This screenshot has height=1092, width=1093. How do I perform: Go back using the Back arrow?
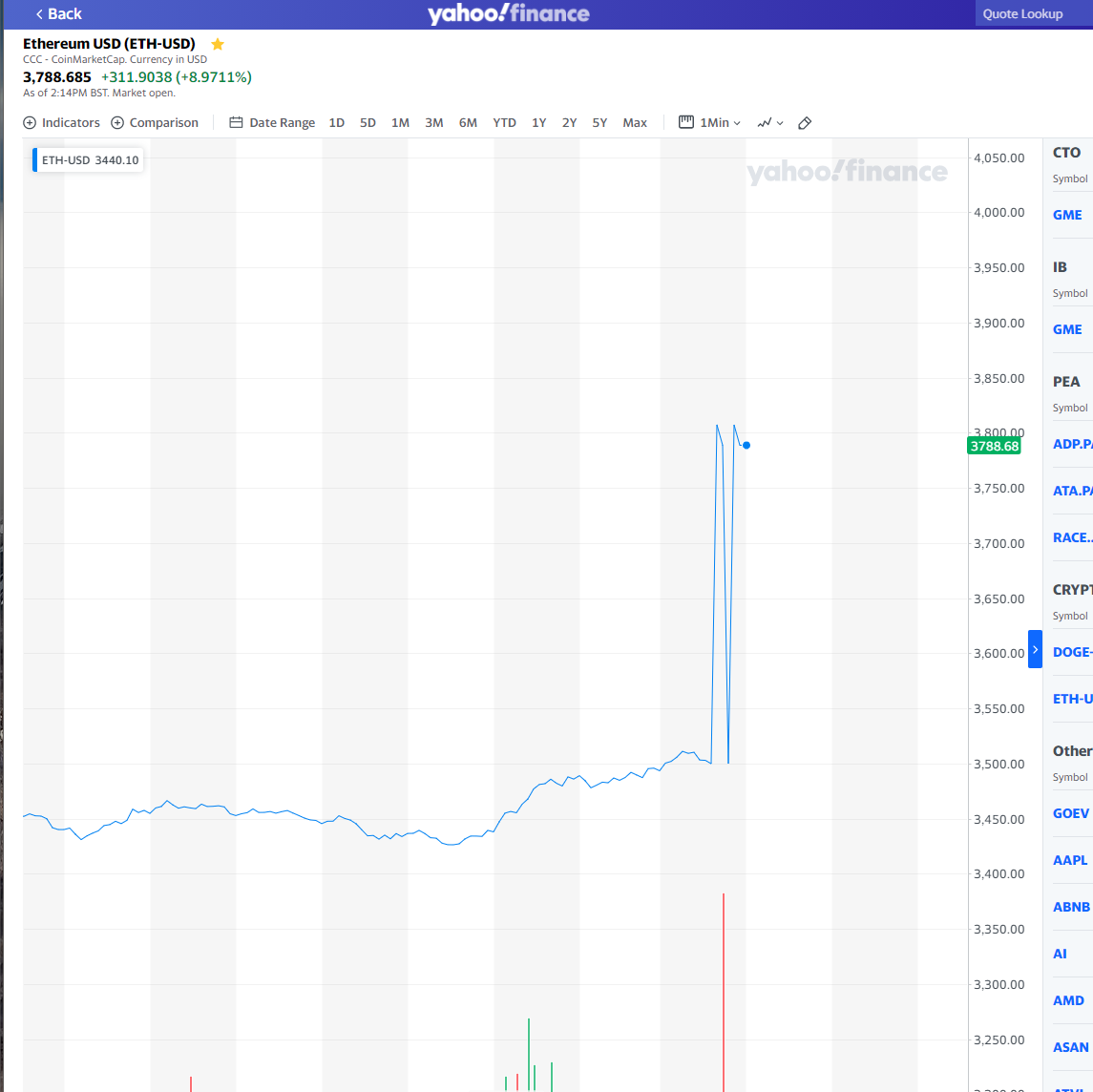[58, 14]
